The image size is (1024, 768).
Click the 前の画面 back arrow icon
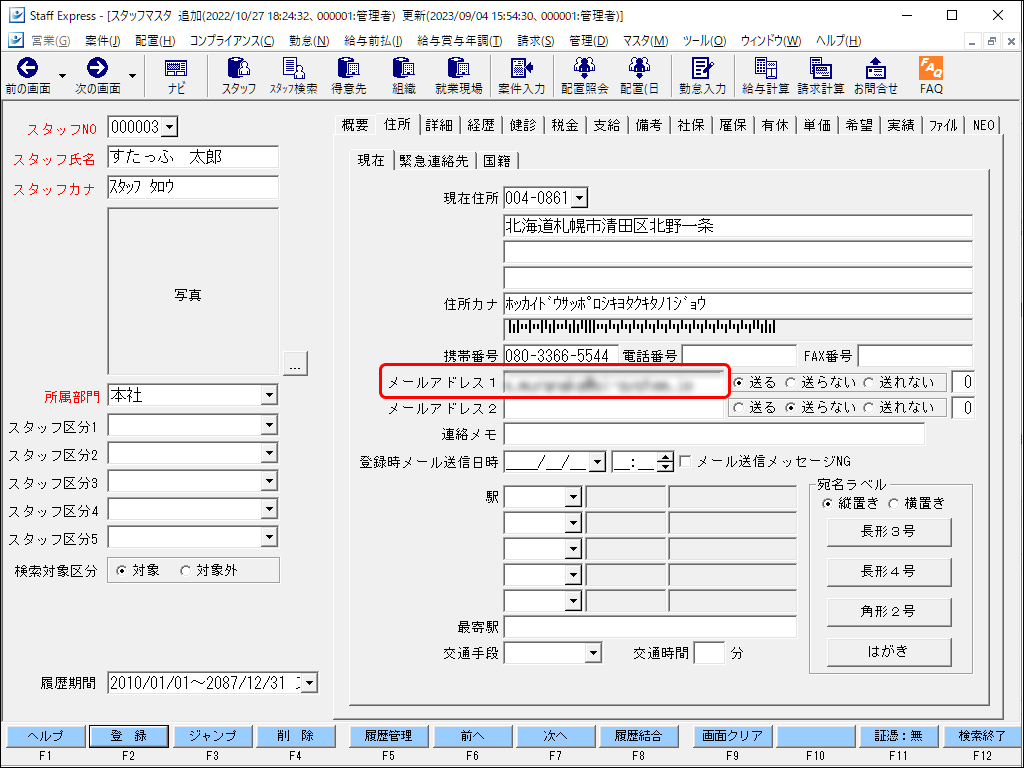[27, 68]
